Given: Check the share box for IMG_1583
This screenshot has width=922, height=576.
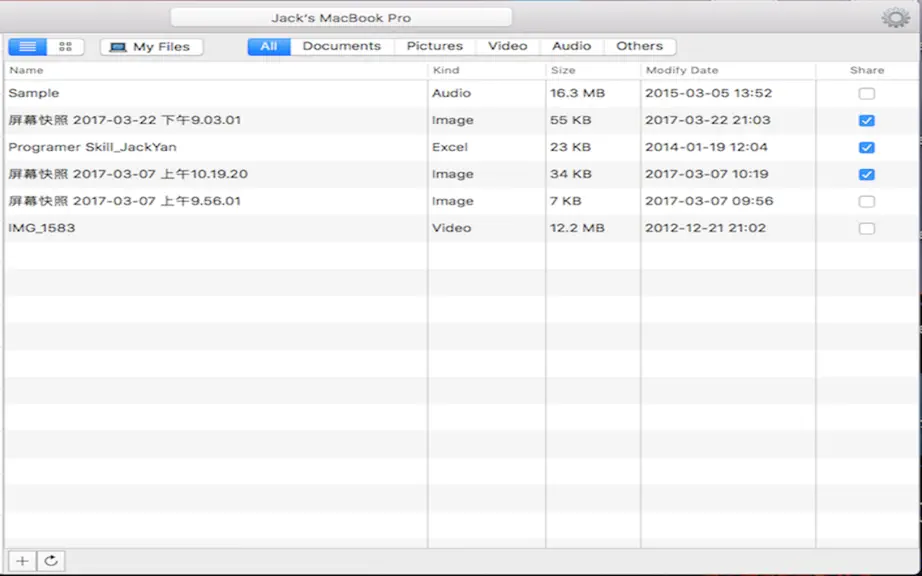Looking at the screenshot, I should [x=866, y=228].
